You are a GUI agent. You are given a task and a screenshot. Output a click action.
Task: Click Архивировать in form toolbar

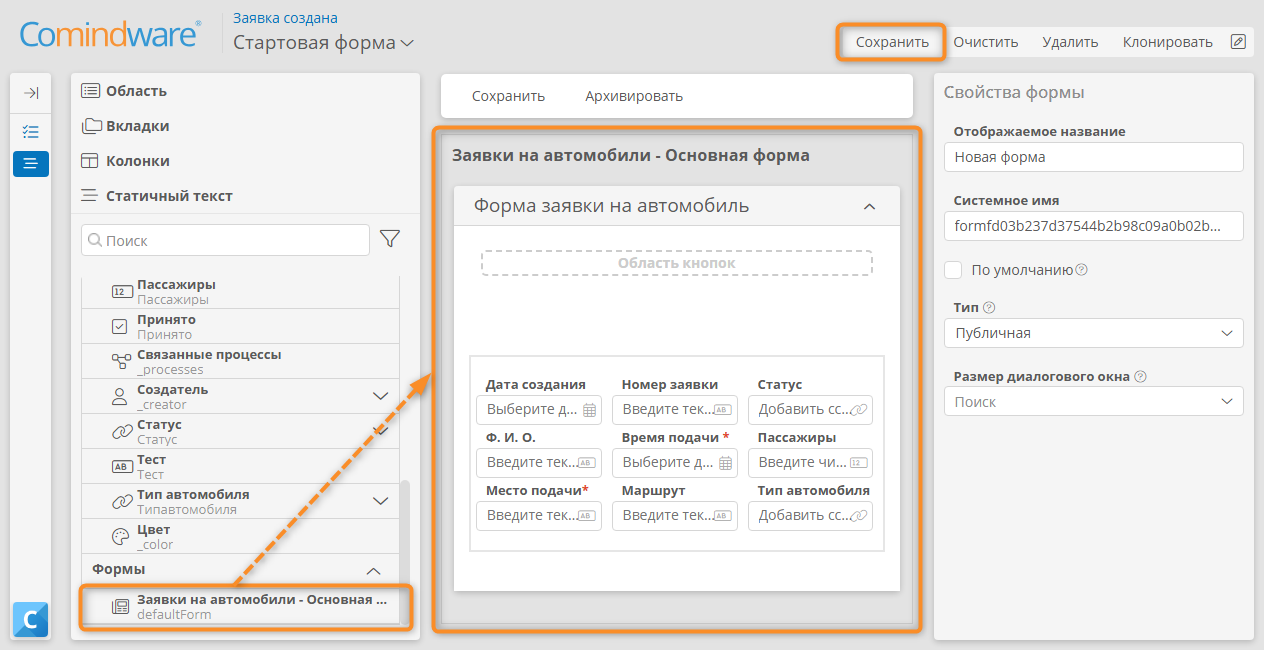click(x=634, y=96)
